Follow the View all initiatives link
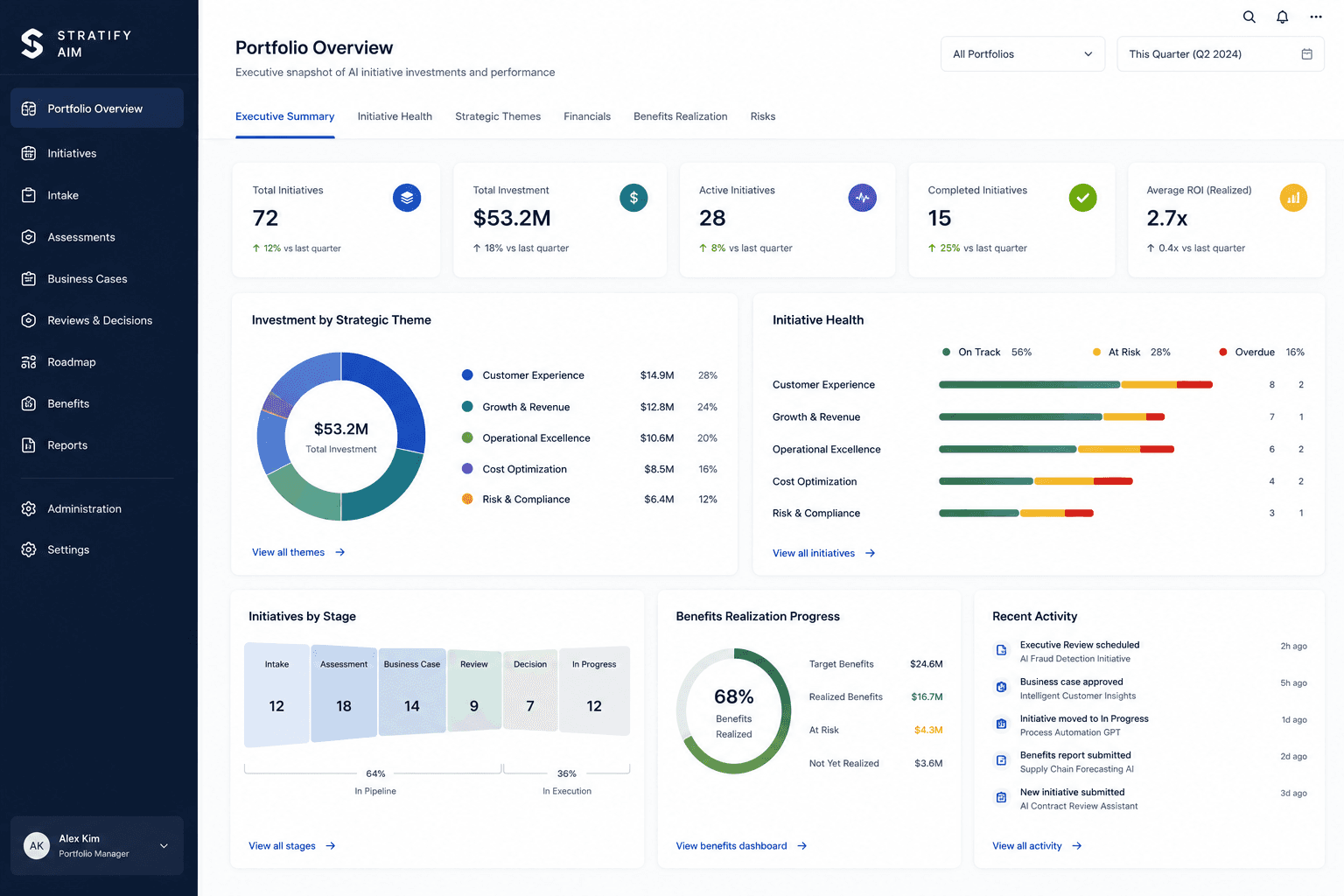The image size is (1344, 896). click(x=824, y=553)
